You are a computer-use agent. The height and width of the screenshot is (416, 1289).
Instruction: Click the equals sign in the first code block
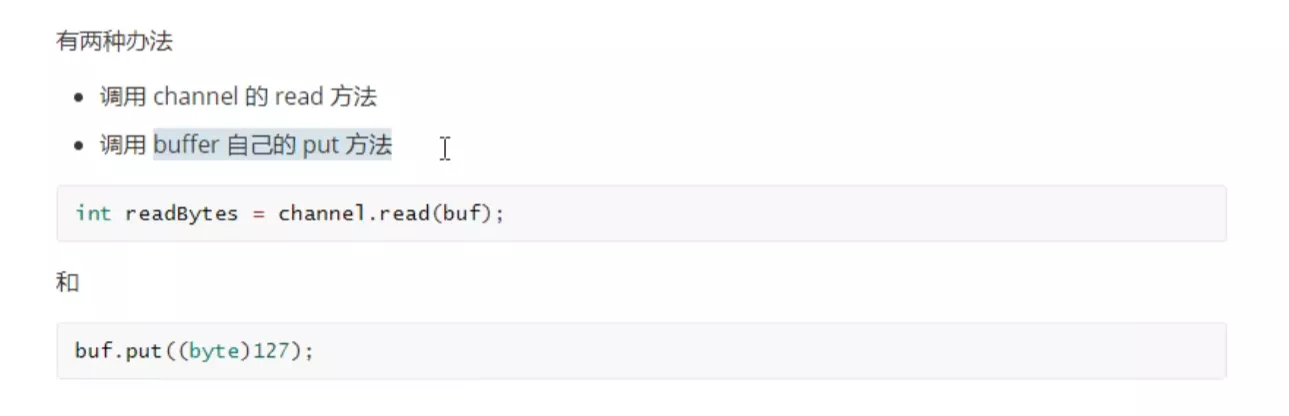click(x=258, y=213)
